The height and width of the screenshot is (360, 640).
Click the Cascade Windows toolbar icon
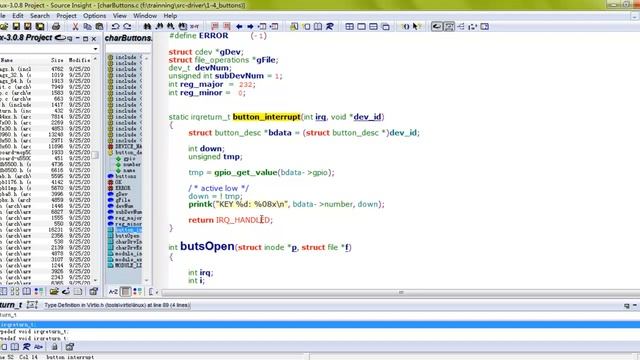(x=385, y=27)
